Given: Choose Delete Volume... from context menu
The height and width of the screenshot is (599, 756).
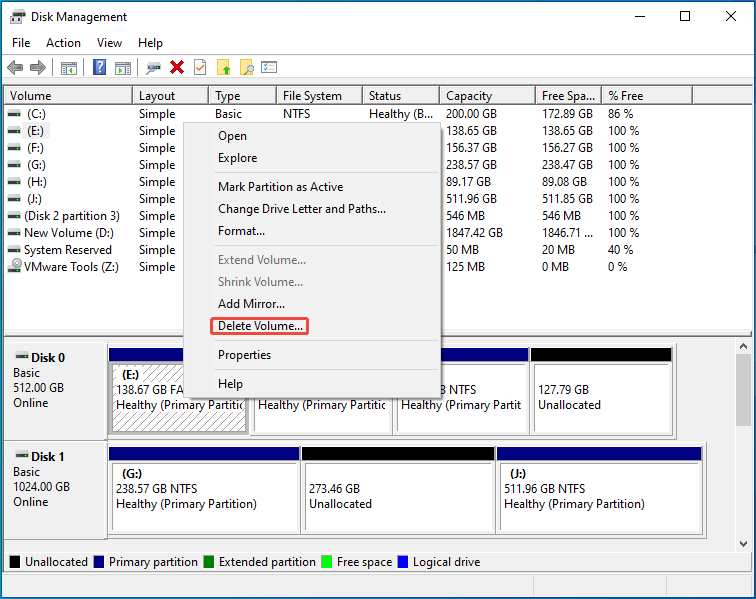Looking at the screenshot, I should (x=312, y=326).
